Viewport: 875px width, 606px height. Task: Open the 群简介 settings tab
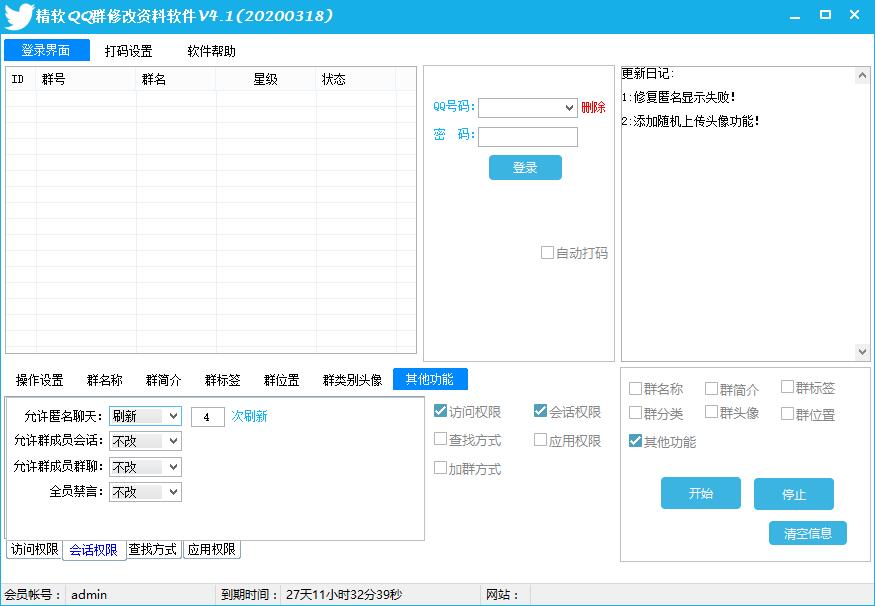click(x=164, y=381)
